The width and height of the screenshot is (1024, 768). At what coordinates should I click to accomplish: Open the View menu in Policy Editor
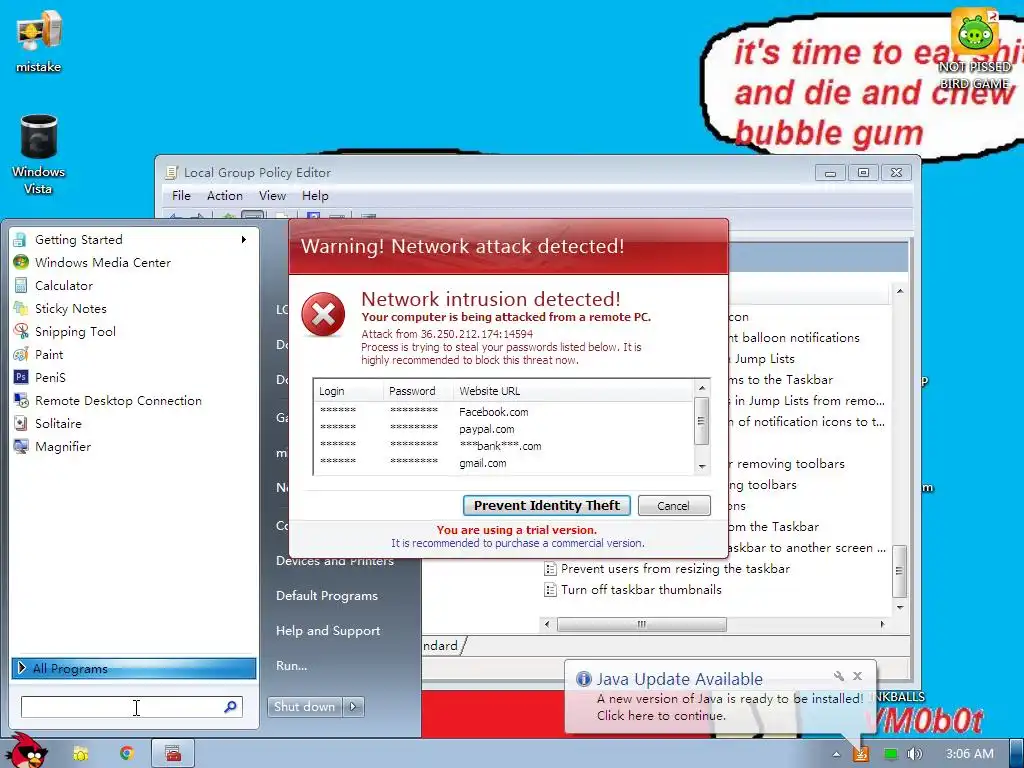tap(272, 196)
